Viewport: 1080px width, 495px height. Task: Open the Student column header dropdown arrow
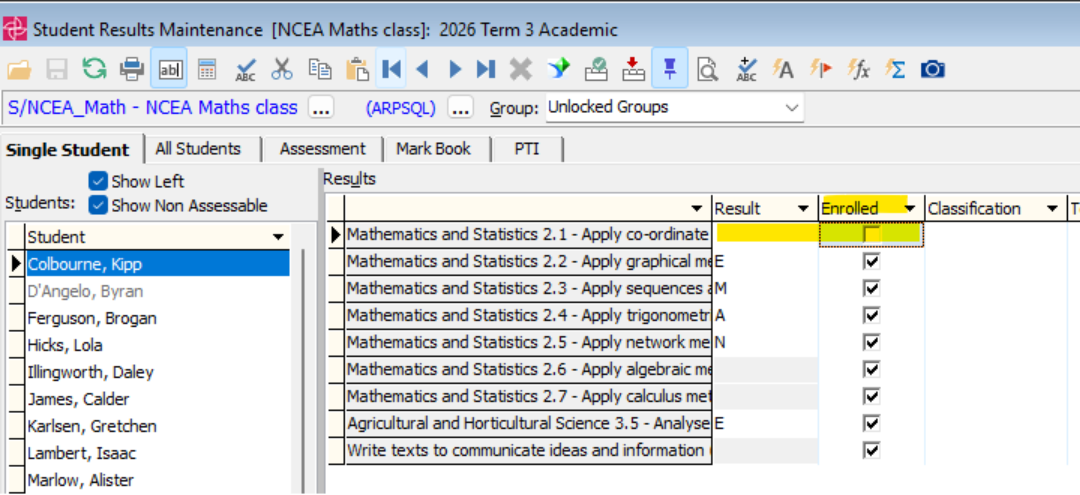tap(278, 238)
